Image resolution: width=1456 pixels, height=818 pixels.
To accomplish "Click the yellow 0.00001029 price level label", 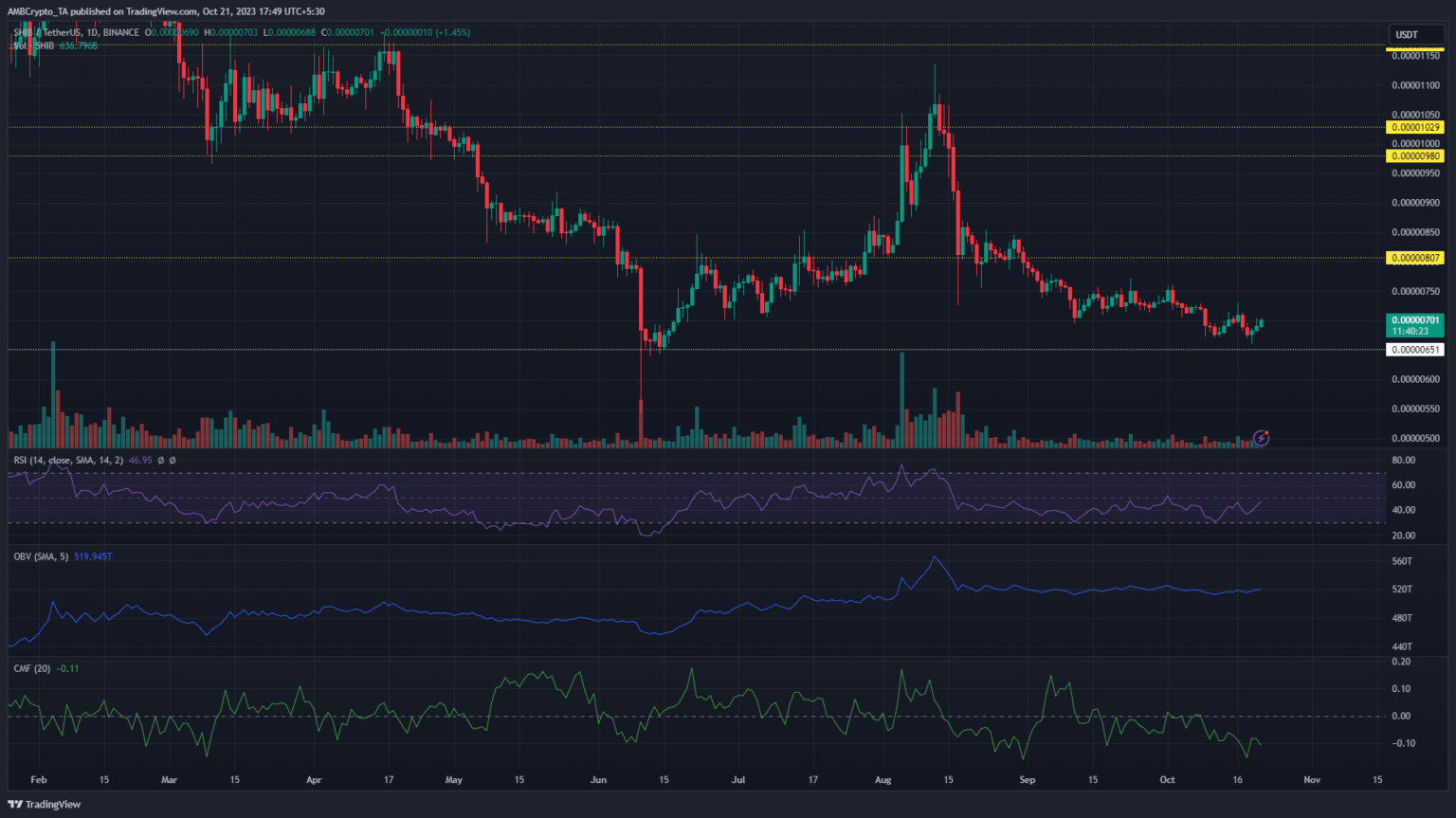I will click(1414, 127).
